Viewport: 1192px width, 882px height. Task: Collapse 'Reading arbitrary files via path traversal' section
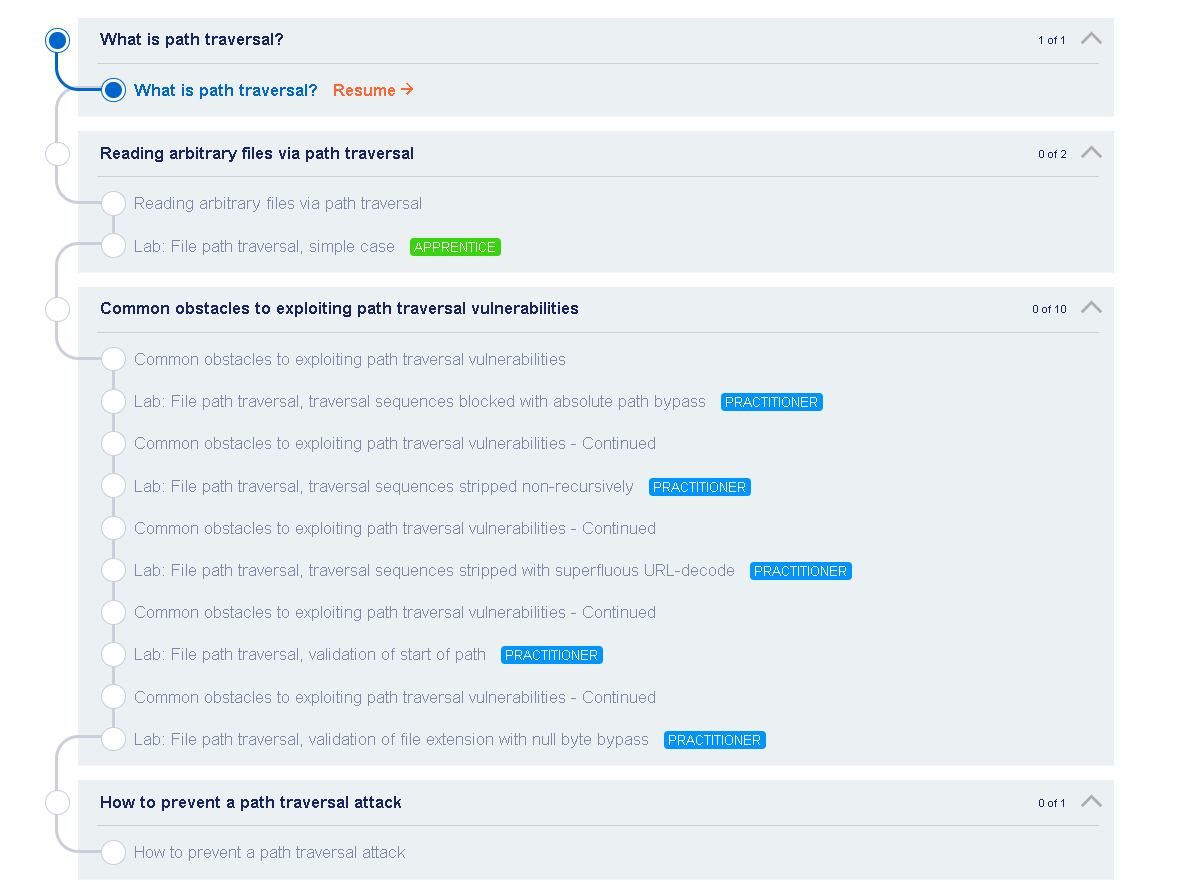coord(1091,153)
